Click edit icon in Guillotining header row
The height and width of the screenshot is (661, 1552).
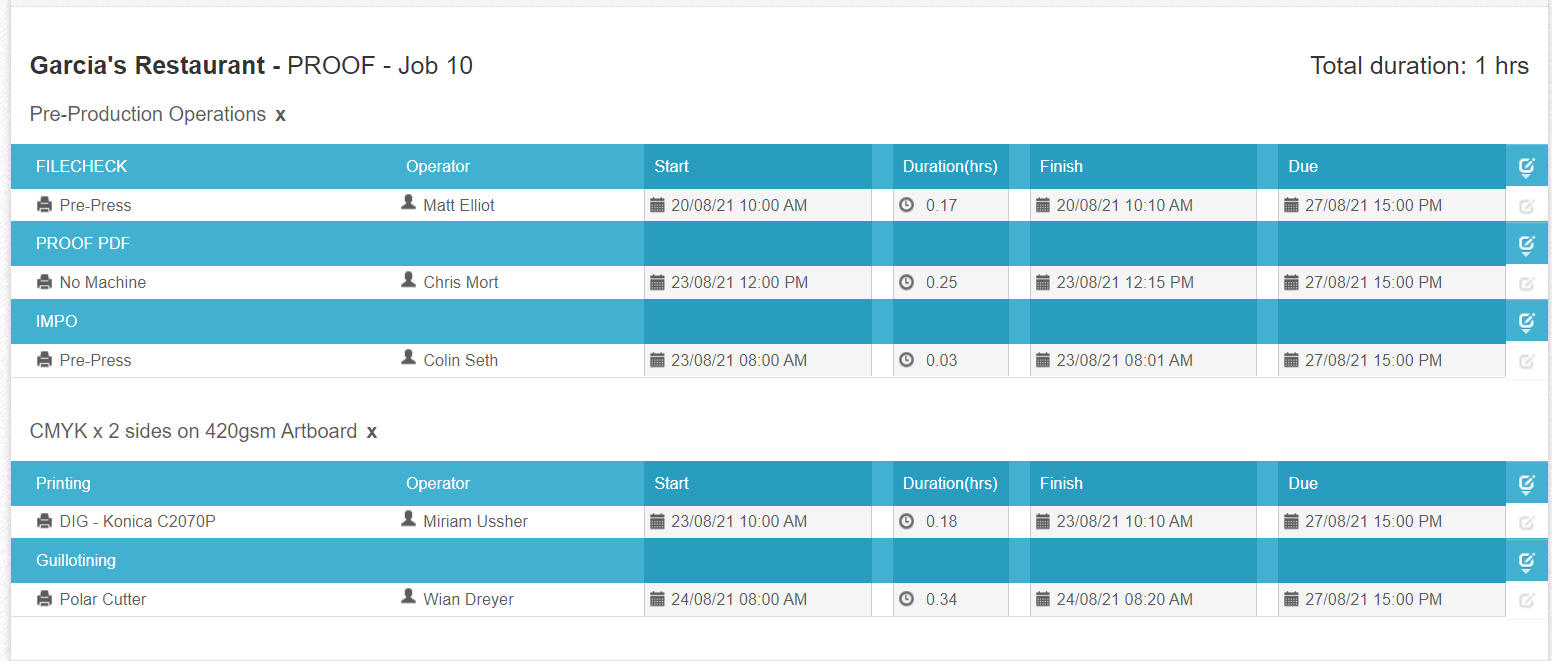tap(1526, 561)
